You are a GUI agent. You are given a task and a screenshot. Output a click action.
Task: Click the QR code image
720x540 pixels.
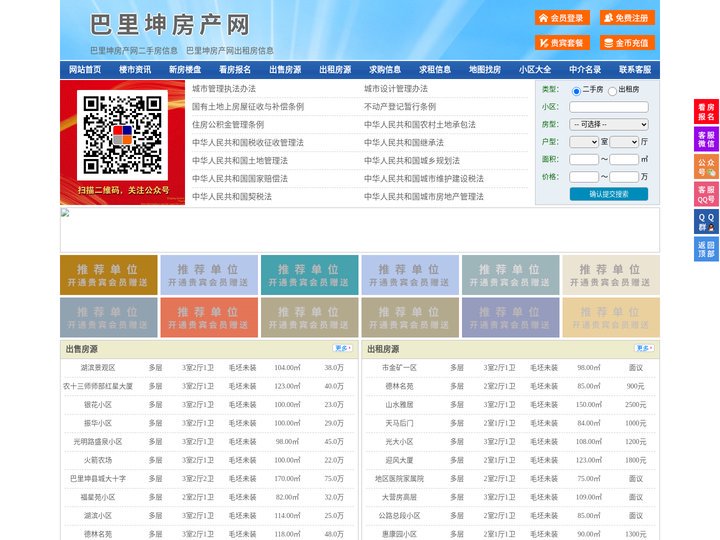click(122, 135)
